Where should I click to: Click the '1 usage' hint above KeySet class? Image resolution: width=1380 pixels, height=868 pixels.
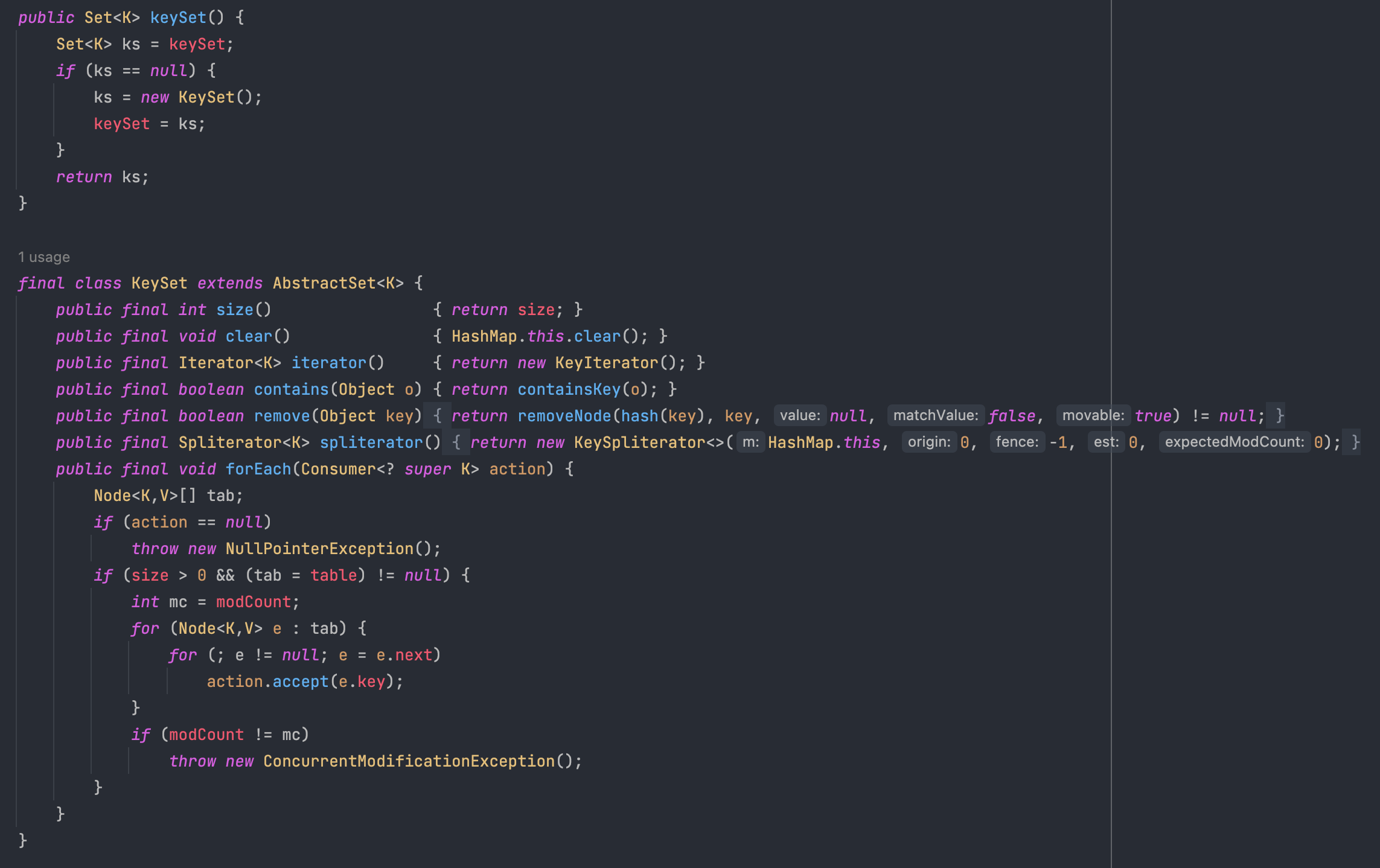click(44, 257)
